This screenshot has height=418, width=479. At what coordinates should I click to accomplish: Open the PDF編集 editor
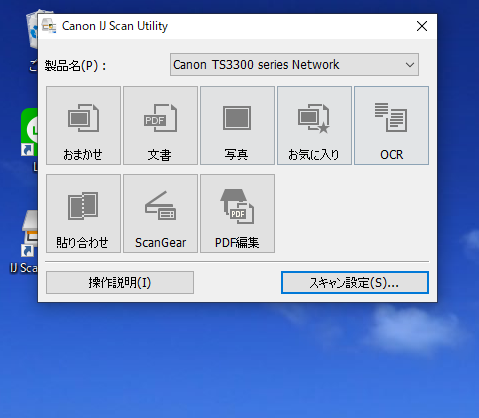(x=237, y=213)
